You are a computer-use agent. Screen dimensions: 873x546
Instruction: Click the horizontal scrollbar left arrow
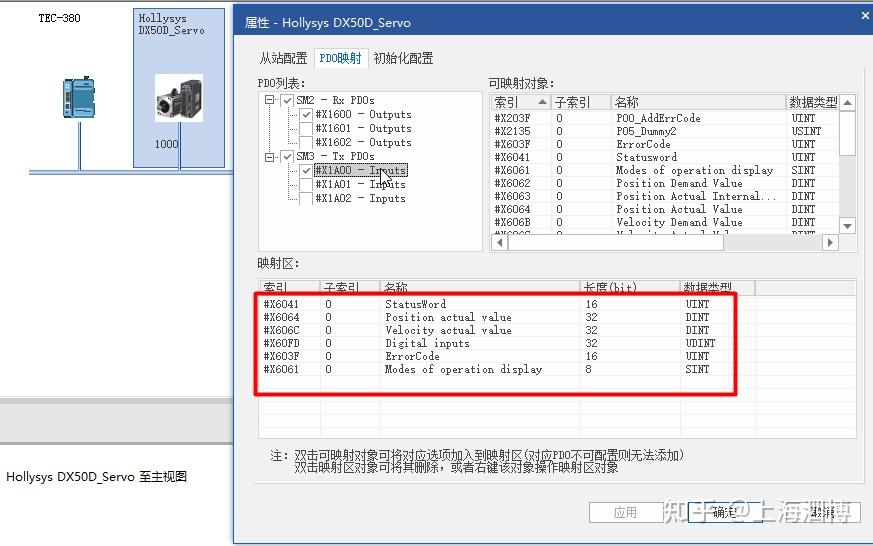coord(499,242)
